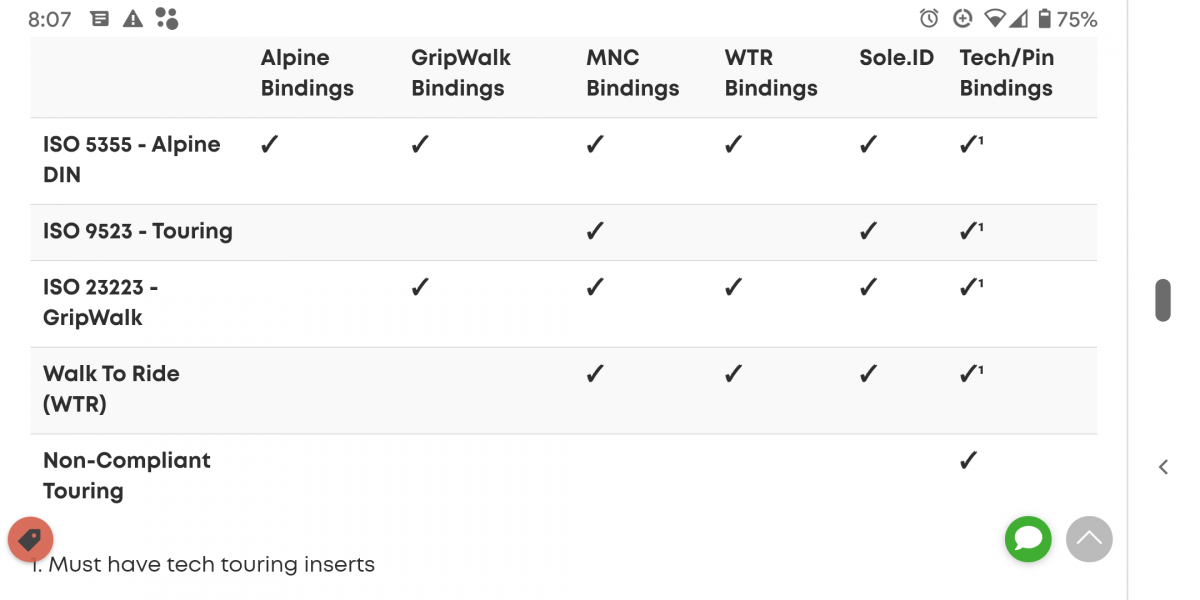Open the green chat bubble icon

1028,539
